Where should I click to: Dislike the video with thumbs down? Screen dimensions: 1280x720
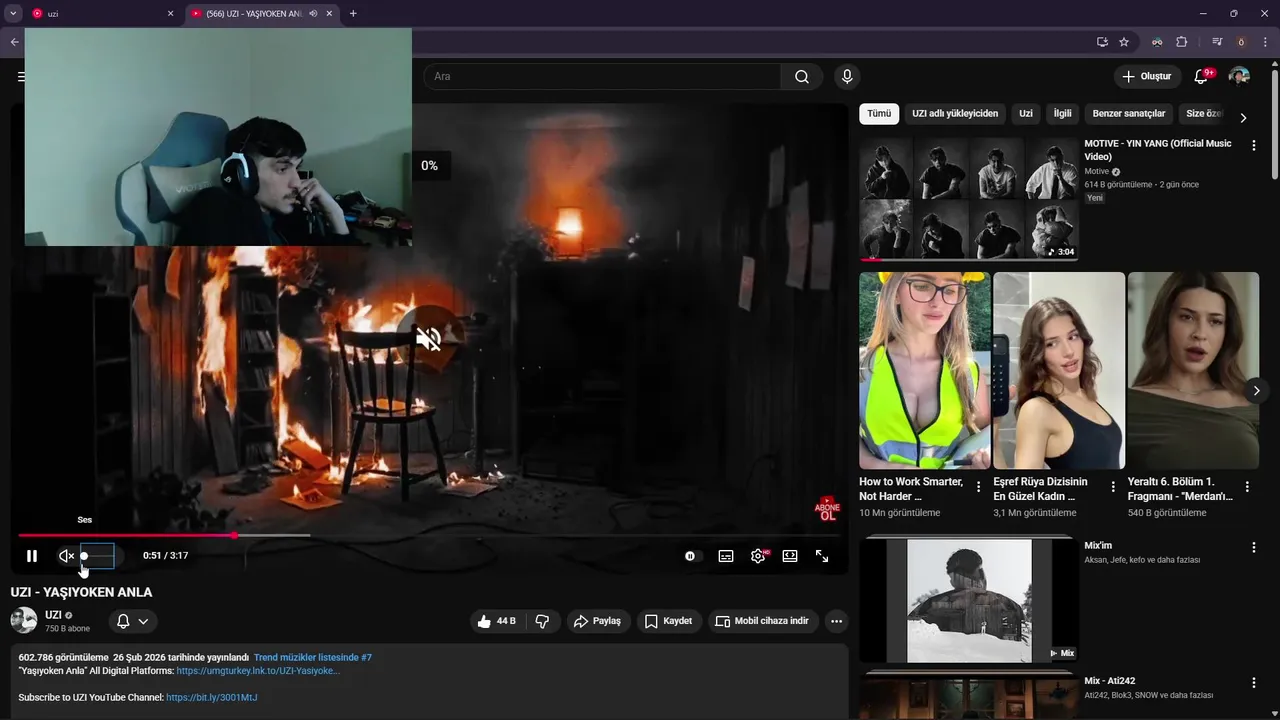pos(543,621)
